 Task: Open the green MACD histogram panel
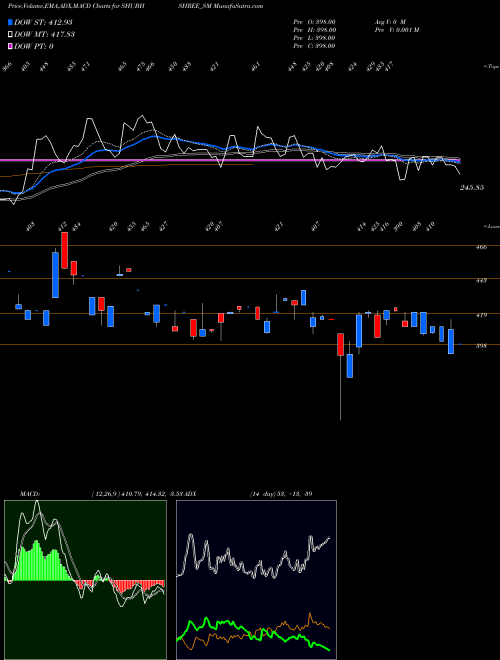[x=85, y=580]
